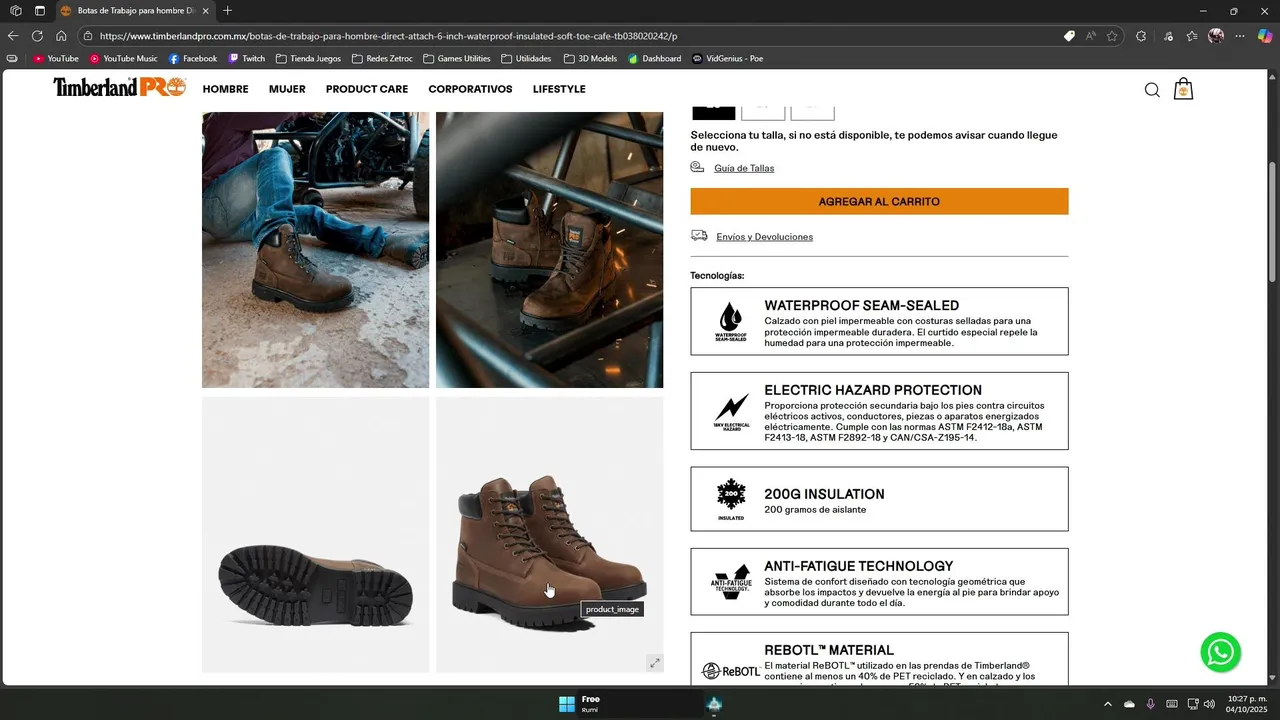Viewport: 1280px width, 720px height.
Task: Show hidden tray icons chevron
Action: click(x=1107, y=704)
